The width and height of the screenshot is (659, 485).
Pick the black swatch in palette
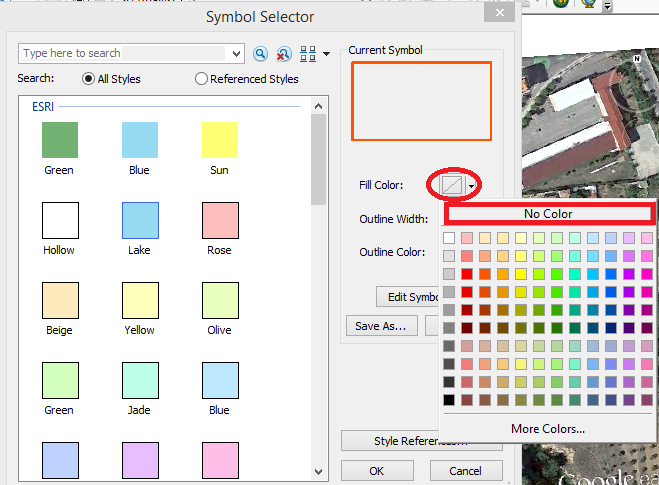click(x=449, y=400)
